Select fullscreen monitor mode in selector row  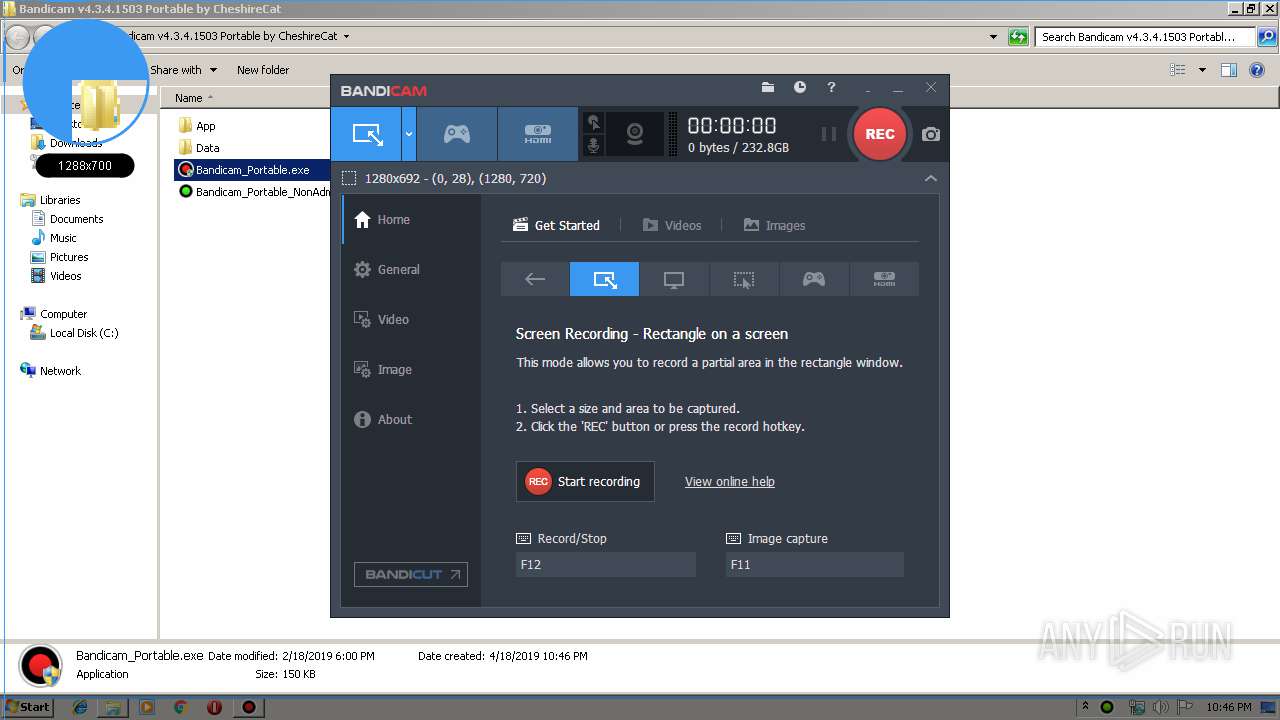tap(674, 279)
